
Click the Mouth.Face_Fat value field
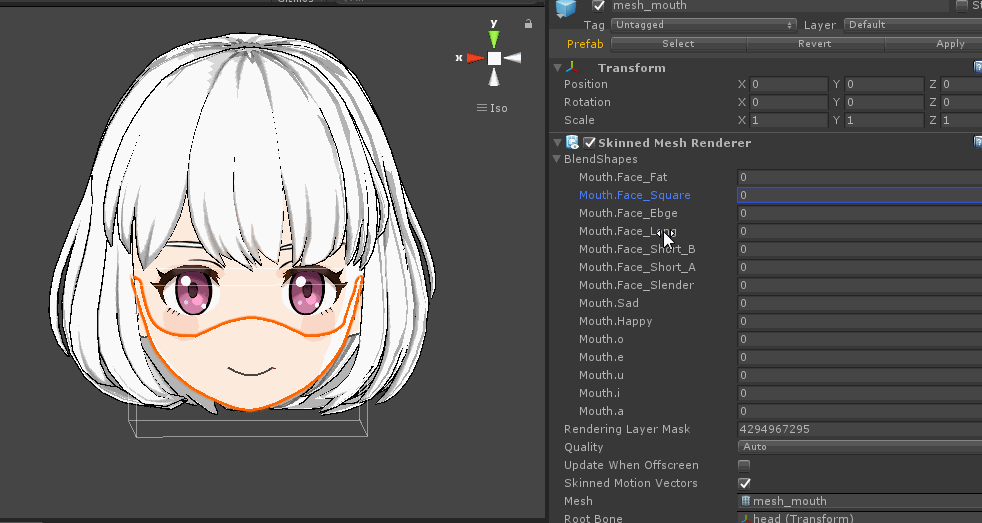859,177
